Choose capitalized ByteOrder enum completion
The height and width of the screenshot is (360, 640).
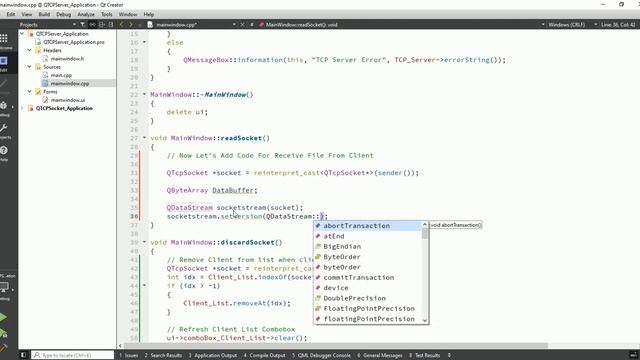tap(368, 257)
